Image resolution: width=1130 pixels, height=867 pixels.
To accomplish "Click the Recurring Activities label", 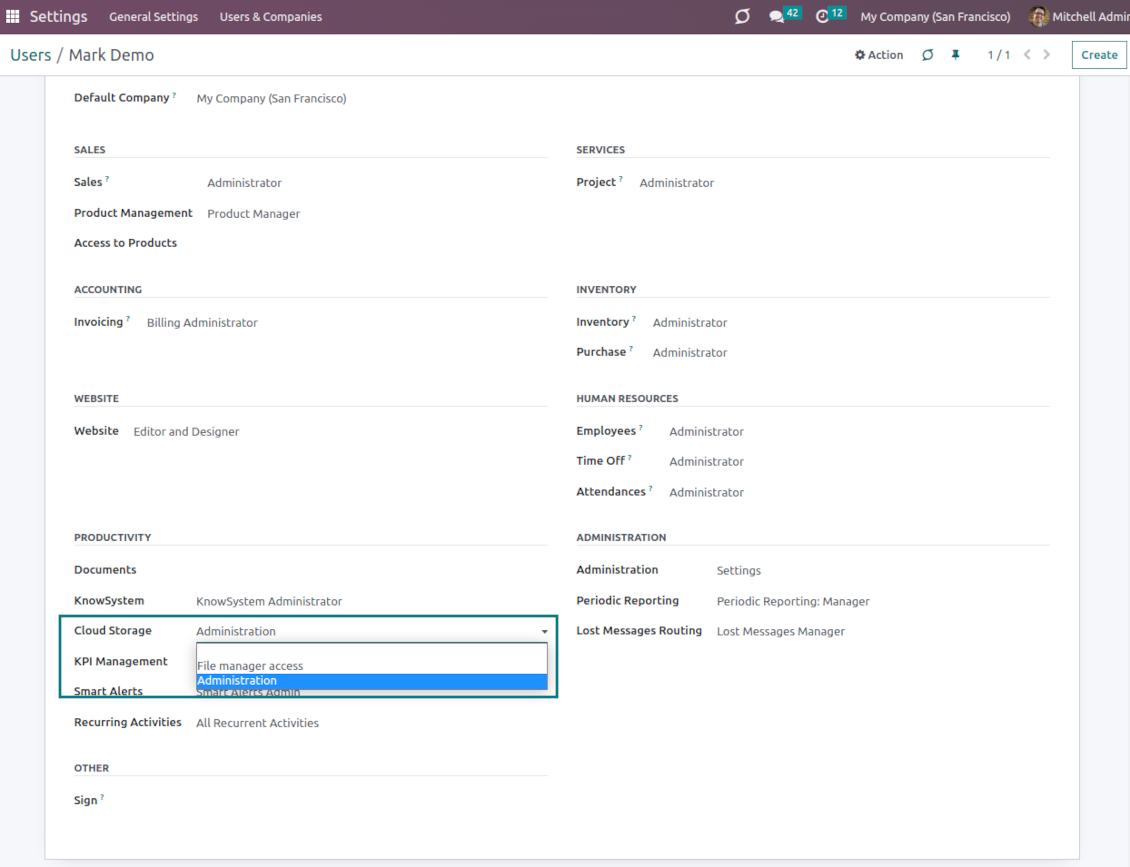I will 128,722.
